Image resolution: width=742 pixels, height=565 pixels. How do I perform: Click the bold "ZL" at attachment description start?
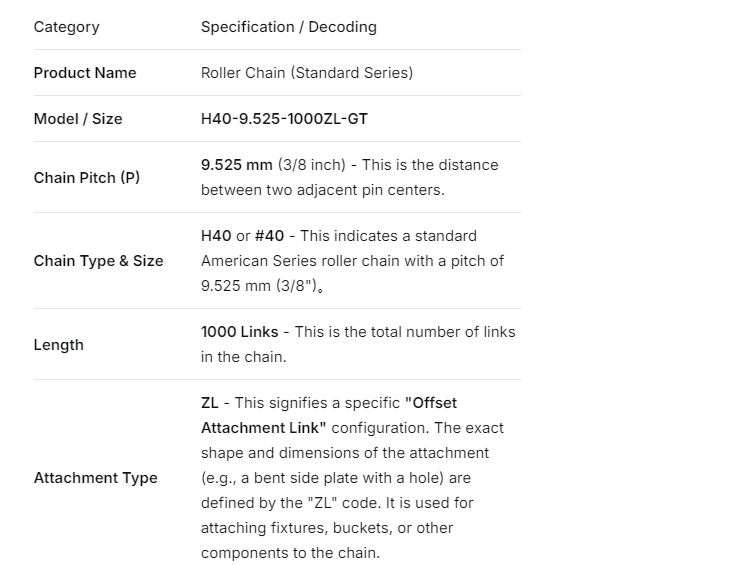pyautogui.click(x=209, y=403)
